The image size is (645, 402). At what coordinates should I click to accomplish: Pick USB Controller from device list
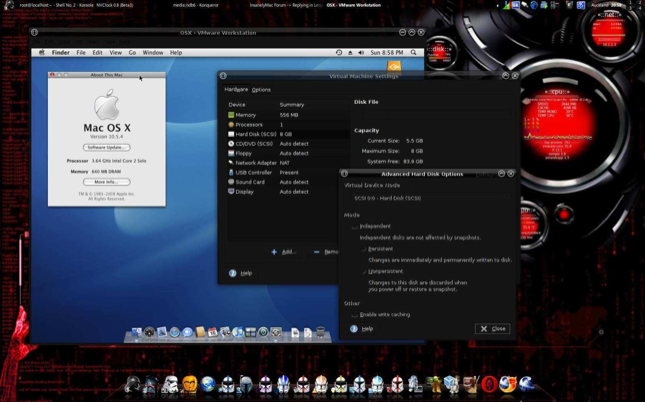(253, 173)
